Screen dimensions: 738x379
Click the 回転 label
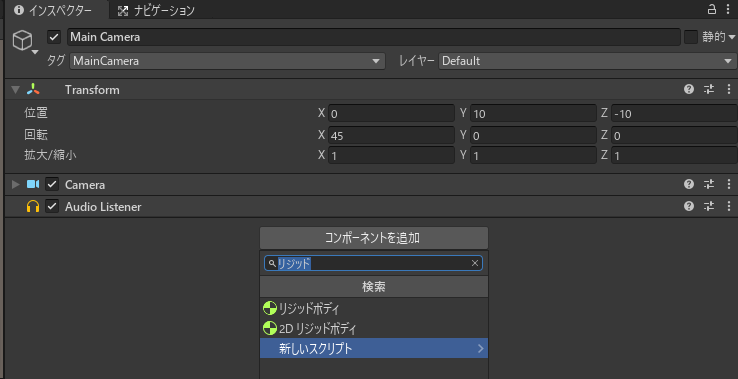coord(36,135)
